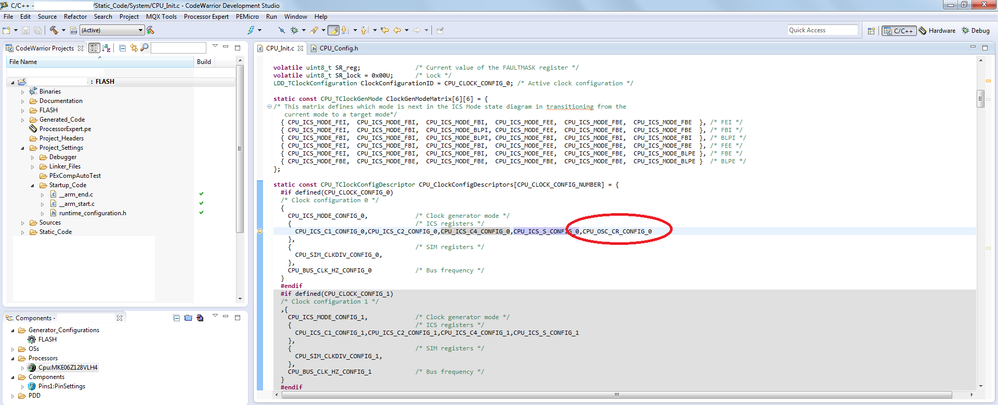
Task: Collapse all icon in Components panel
Action: coord(176,318)
